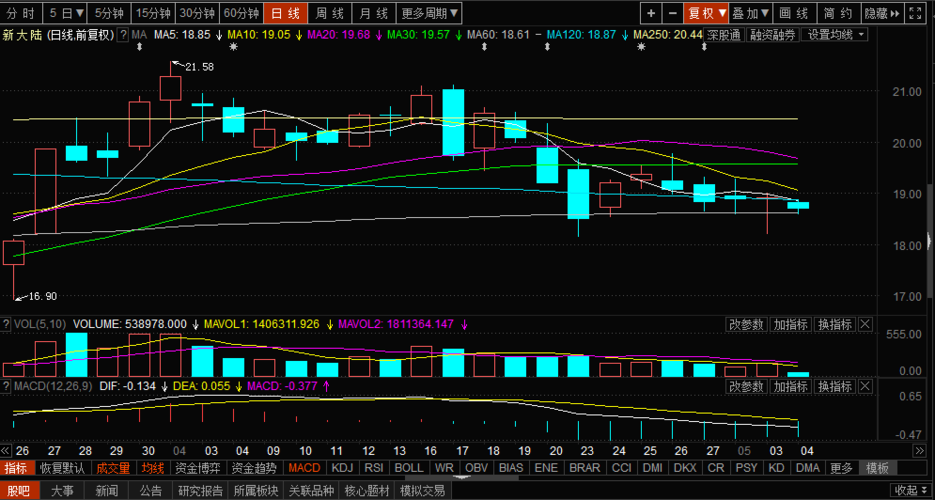Screen dimensions: 935x500
Task: Toggle fullscreen chart view icon
Action: click(914, 13)
